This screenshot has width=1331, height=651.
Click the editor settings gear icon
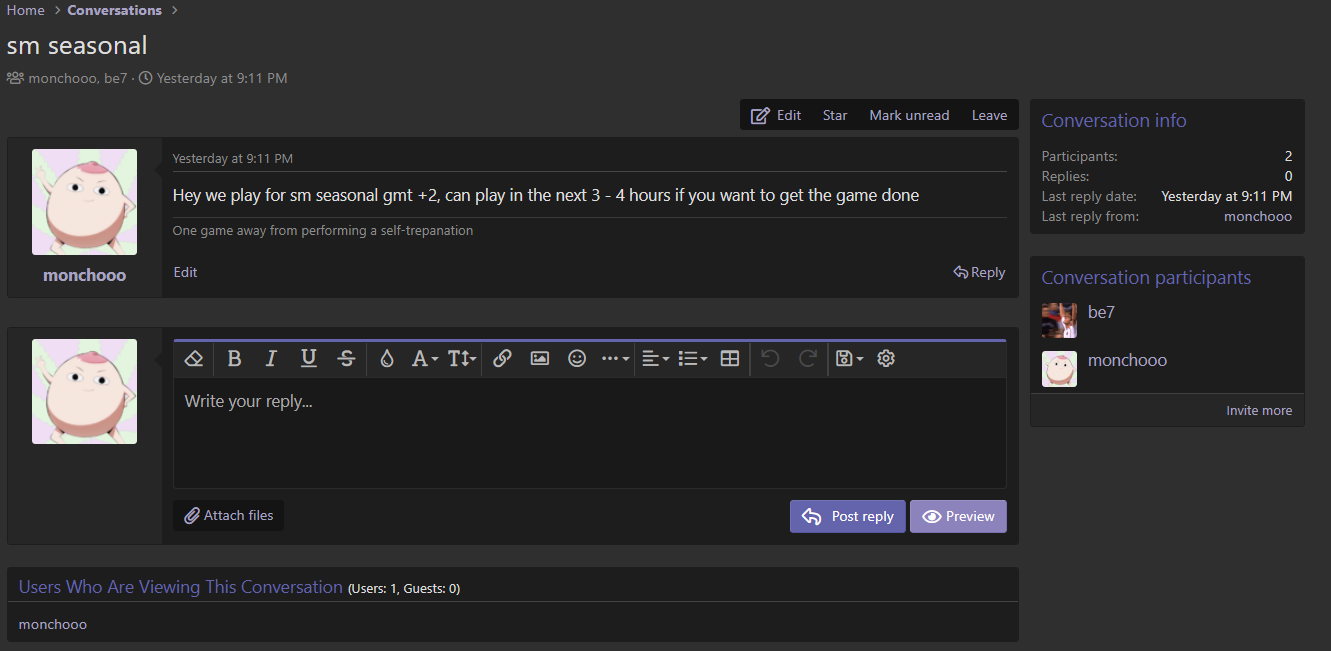point(885,358)
